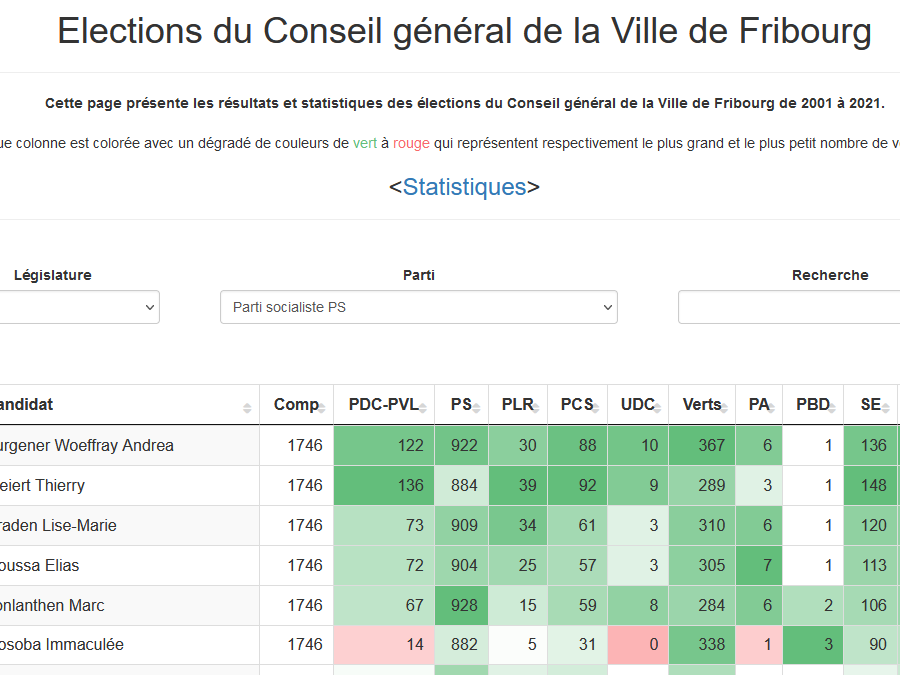This screenshot has height=675, width=900.
Task: Focus the Recherche search field
Action: (x=790, y=307)
